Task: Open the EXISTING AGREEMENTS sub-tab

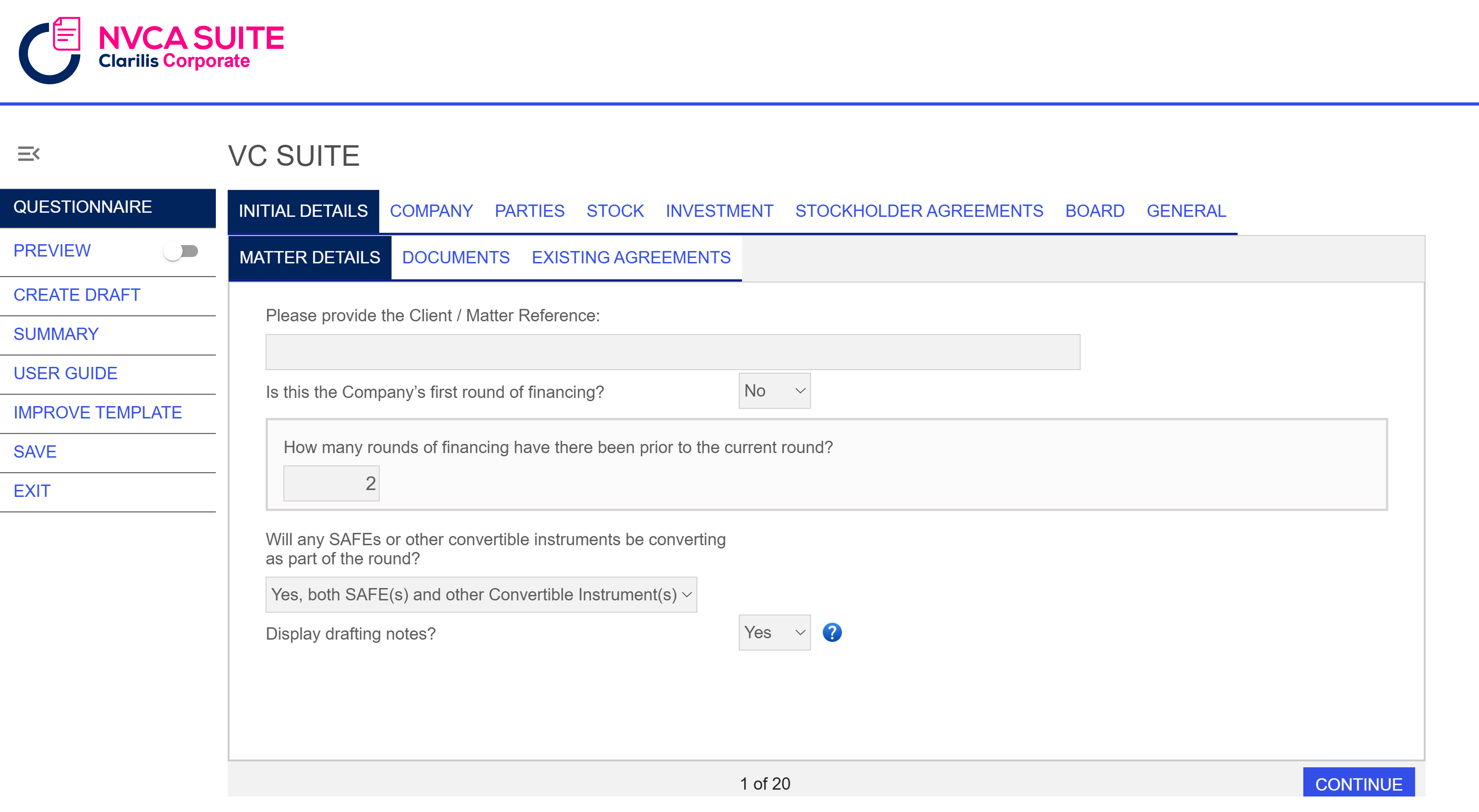Action: pos(631,257)
